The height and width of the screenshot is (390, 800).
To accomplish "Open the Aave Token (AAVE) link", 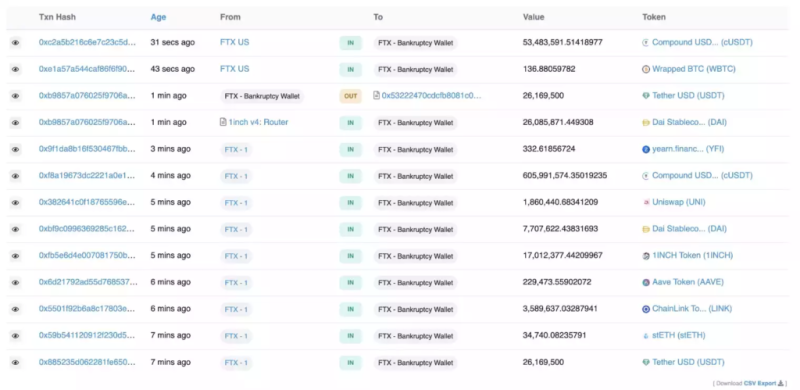I will (x=688, y=282).
